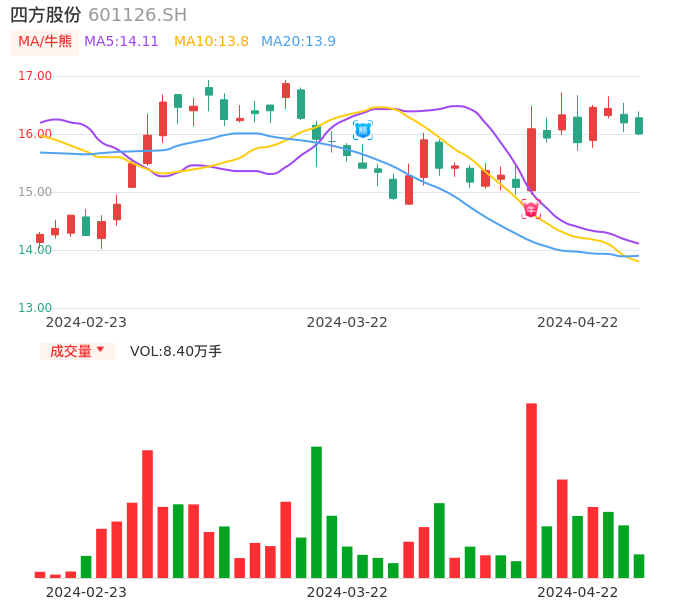
Task: Toggle the MA5 moving average legend
Action: pos(121,42)
